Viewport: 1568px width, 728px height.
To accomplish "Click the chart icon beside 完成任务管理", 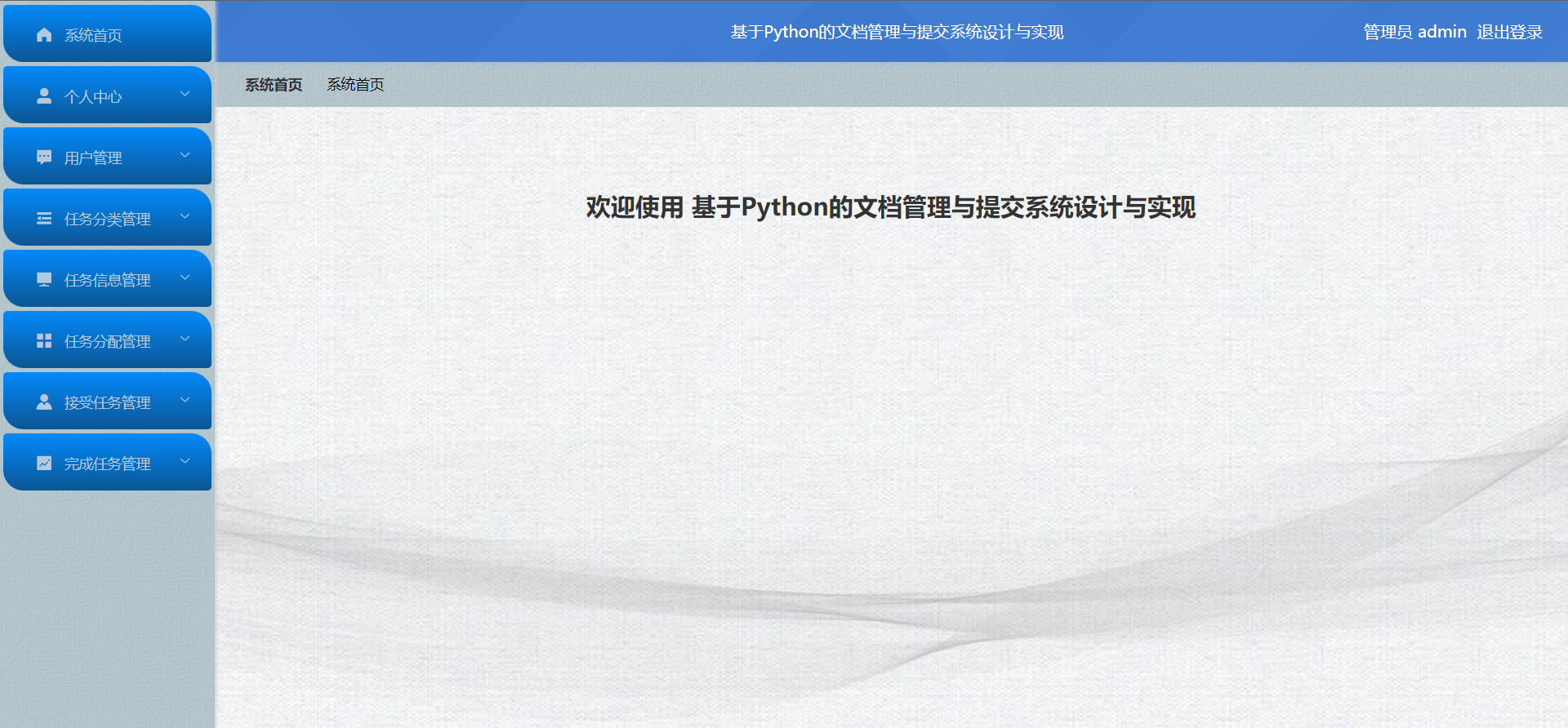I will pos(44,463).
